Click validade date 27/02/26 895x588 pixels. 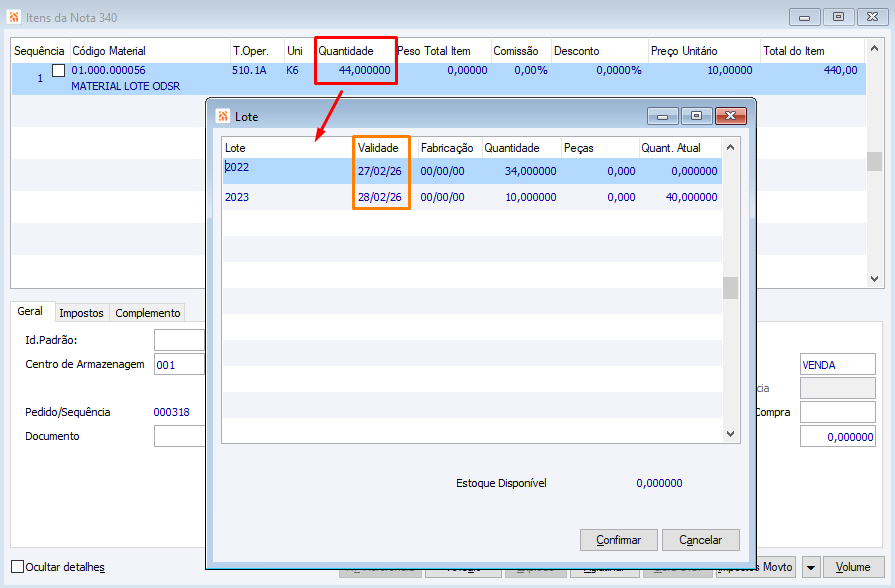coord(380,171)
